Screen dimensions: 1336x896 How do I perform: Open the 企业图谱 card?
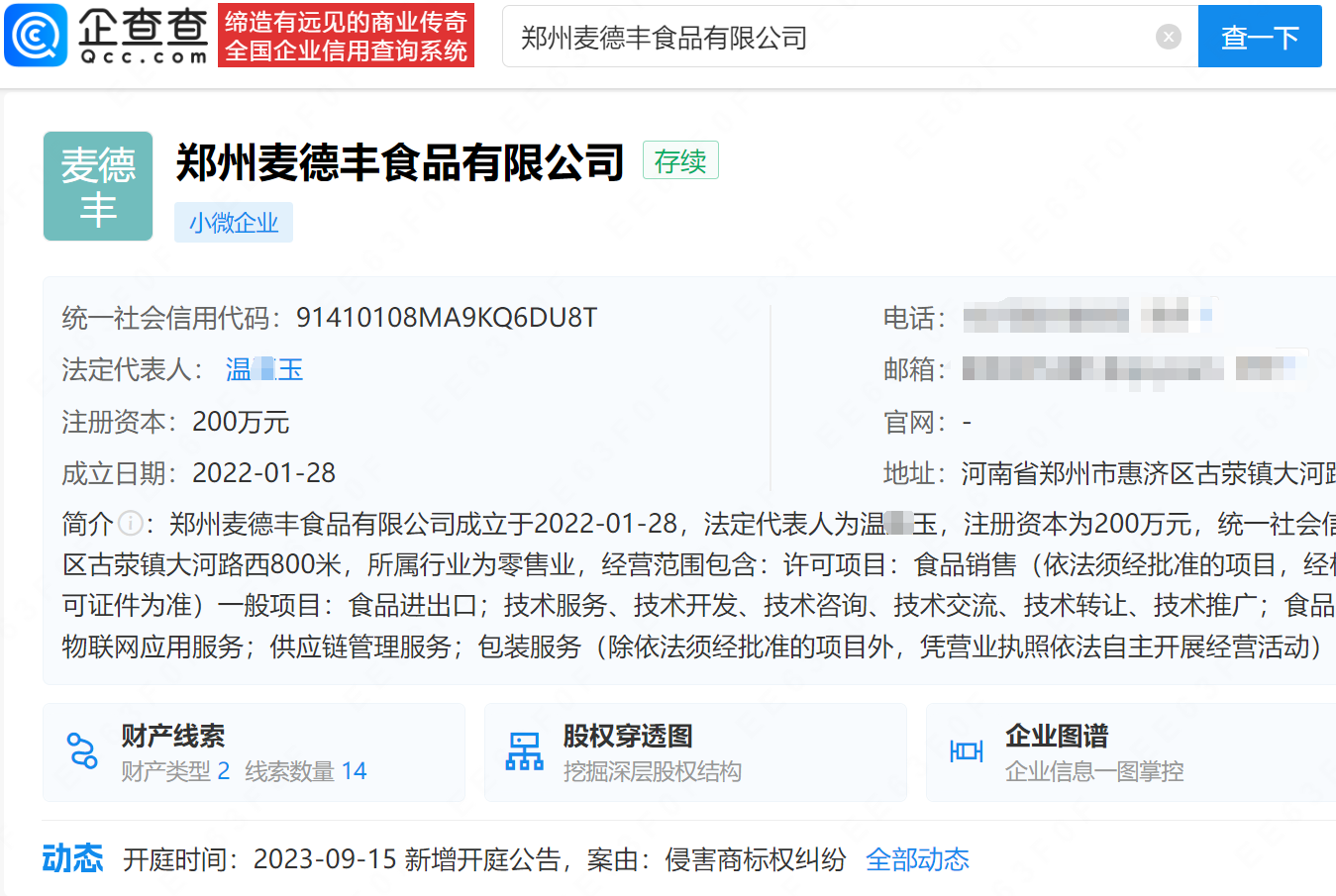pos(1129,752)
